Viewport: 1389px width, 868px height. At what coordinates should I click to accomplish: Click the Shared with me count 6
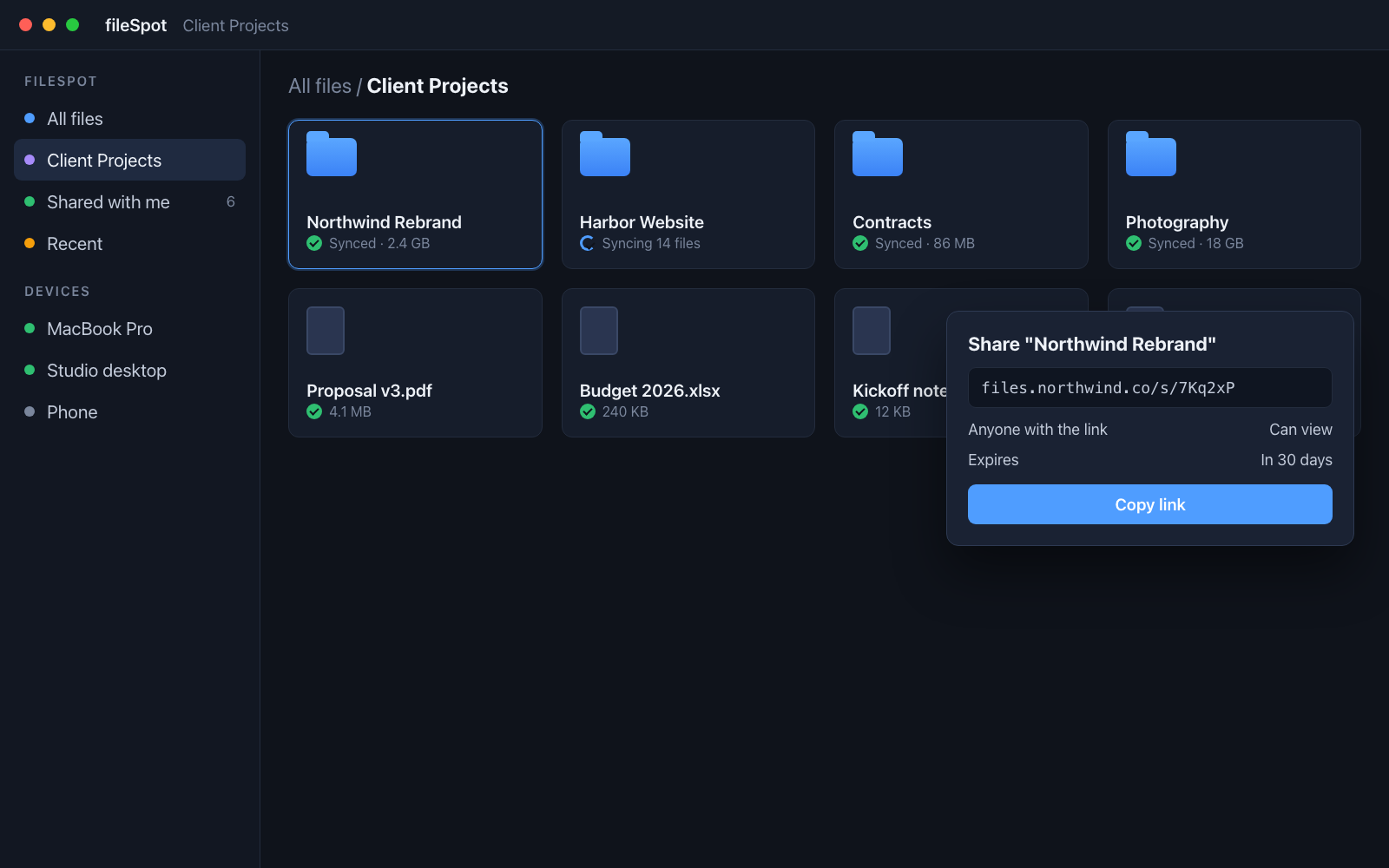(x=230, y=201)
